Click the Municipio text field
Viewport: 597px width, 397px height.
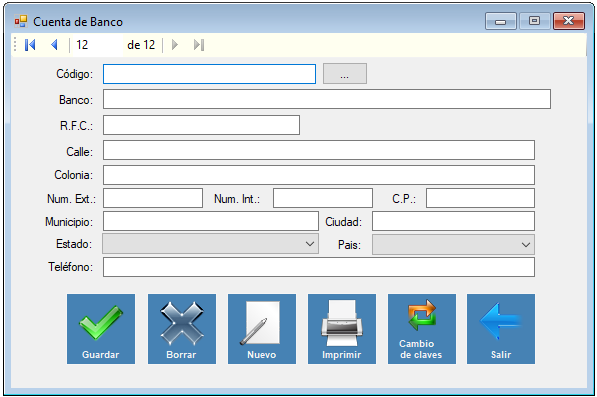tap(211, 221)
